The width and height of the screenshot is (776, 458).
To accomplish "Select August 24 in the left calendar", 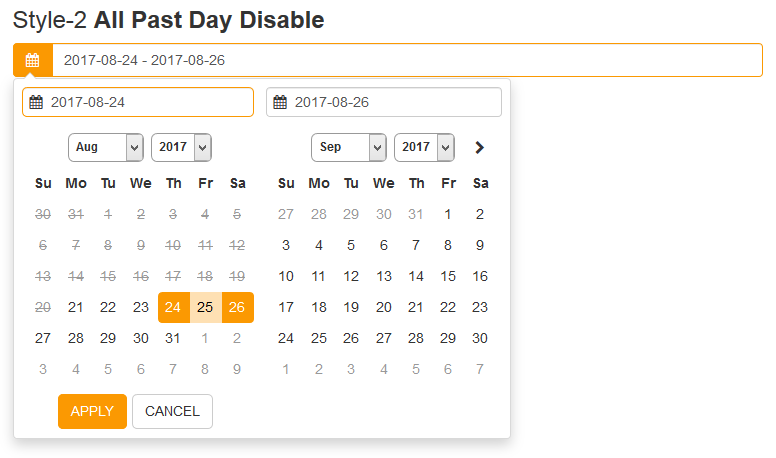I will 173,307.
